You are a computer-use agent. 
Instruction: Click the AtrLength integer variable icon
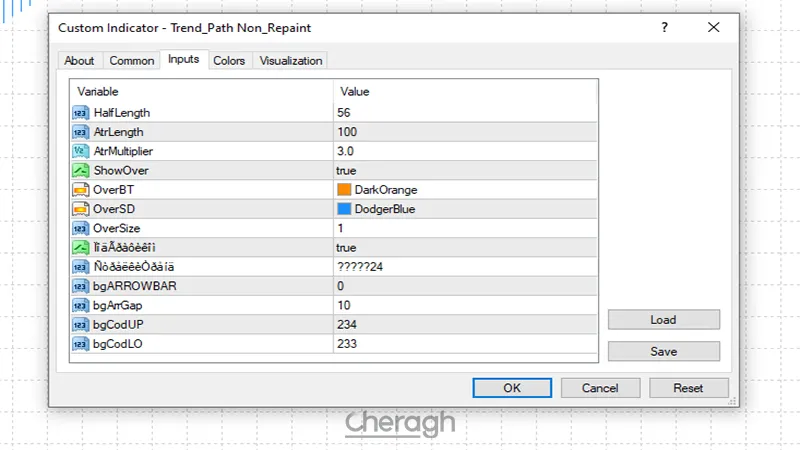pyautogui.click(x=81, y=132)
